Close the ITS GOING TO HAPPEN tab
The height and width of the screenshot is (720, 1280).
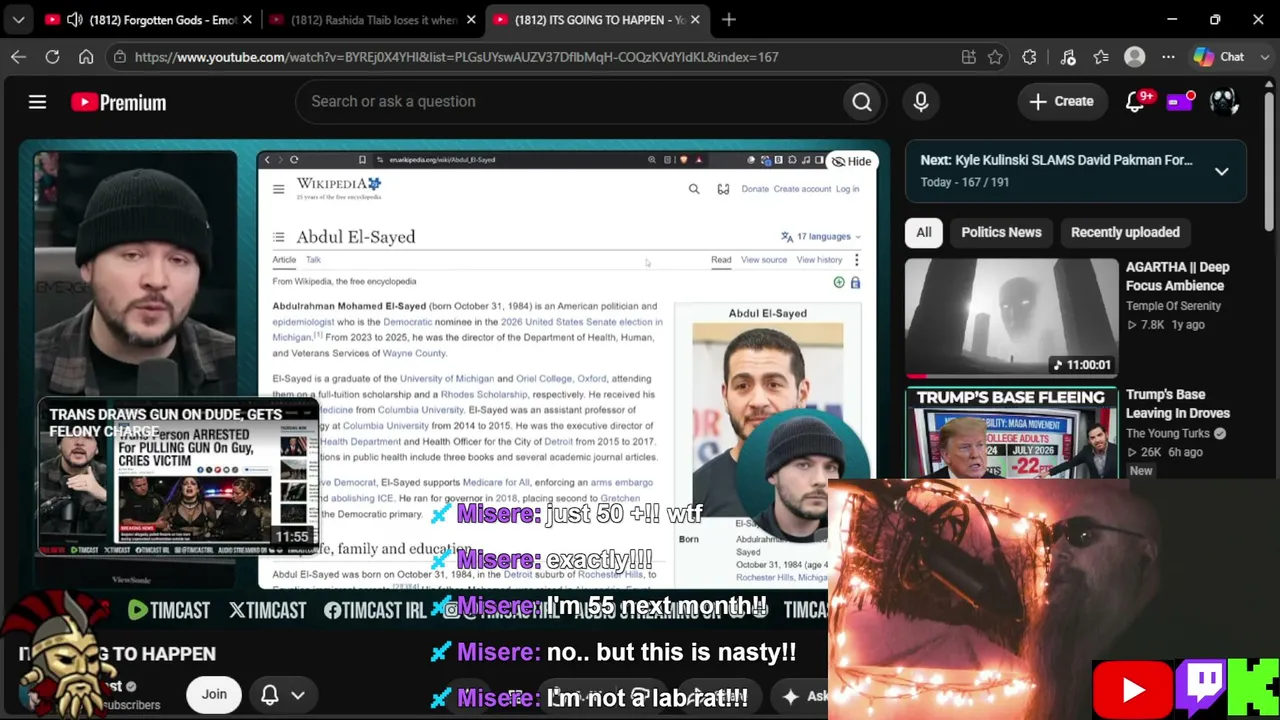click(695, 20)
